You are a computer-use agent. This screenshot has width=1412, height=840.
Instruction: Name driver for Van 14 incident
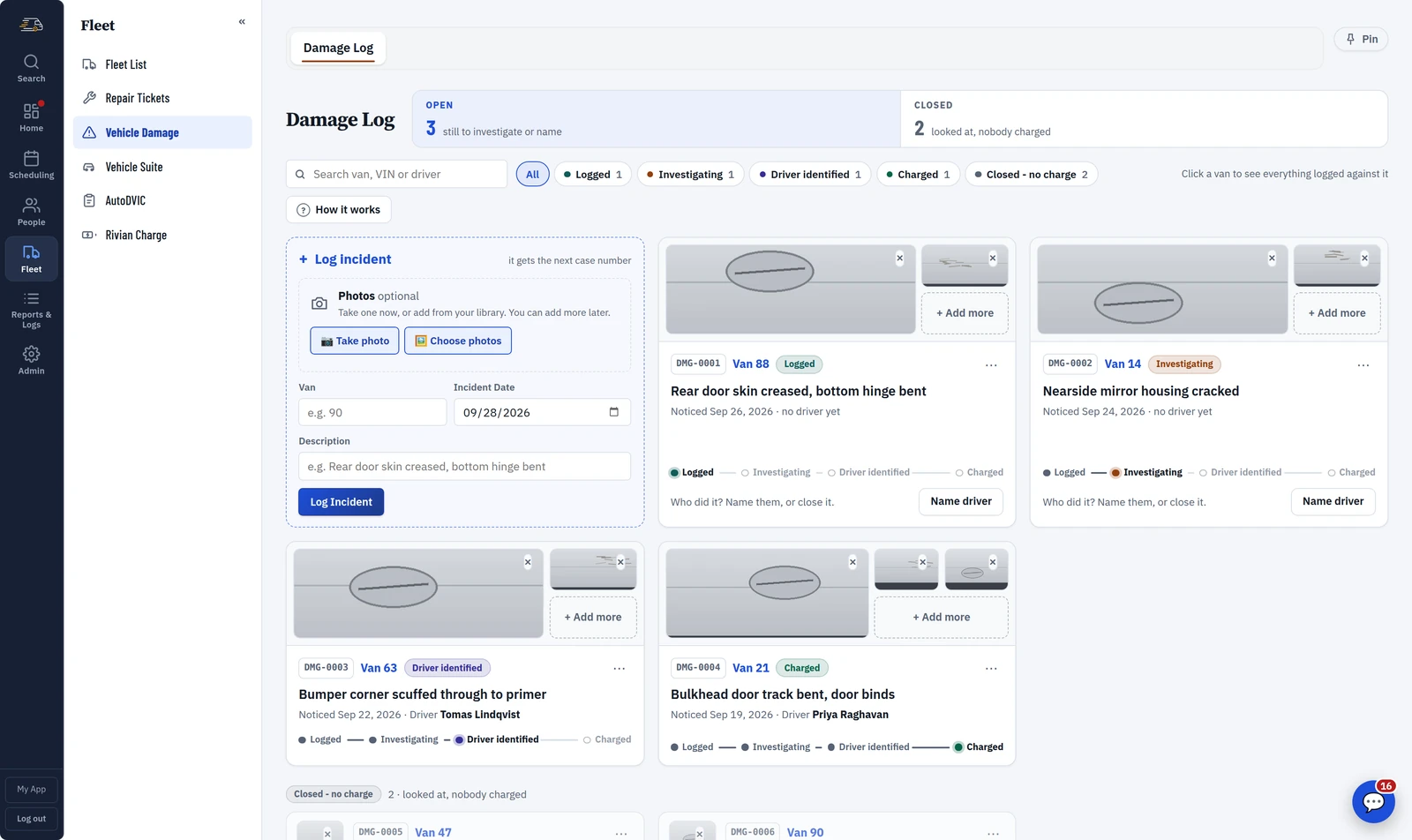[1333, 501]
